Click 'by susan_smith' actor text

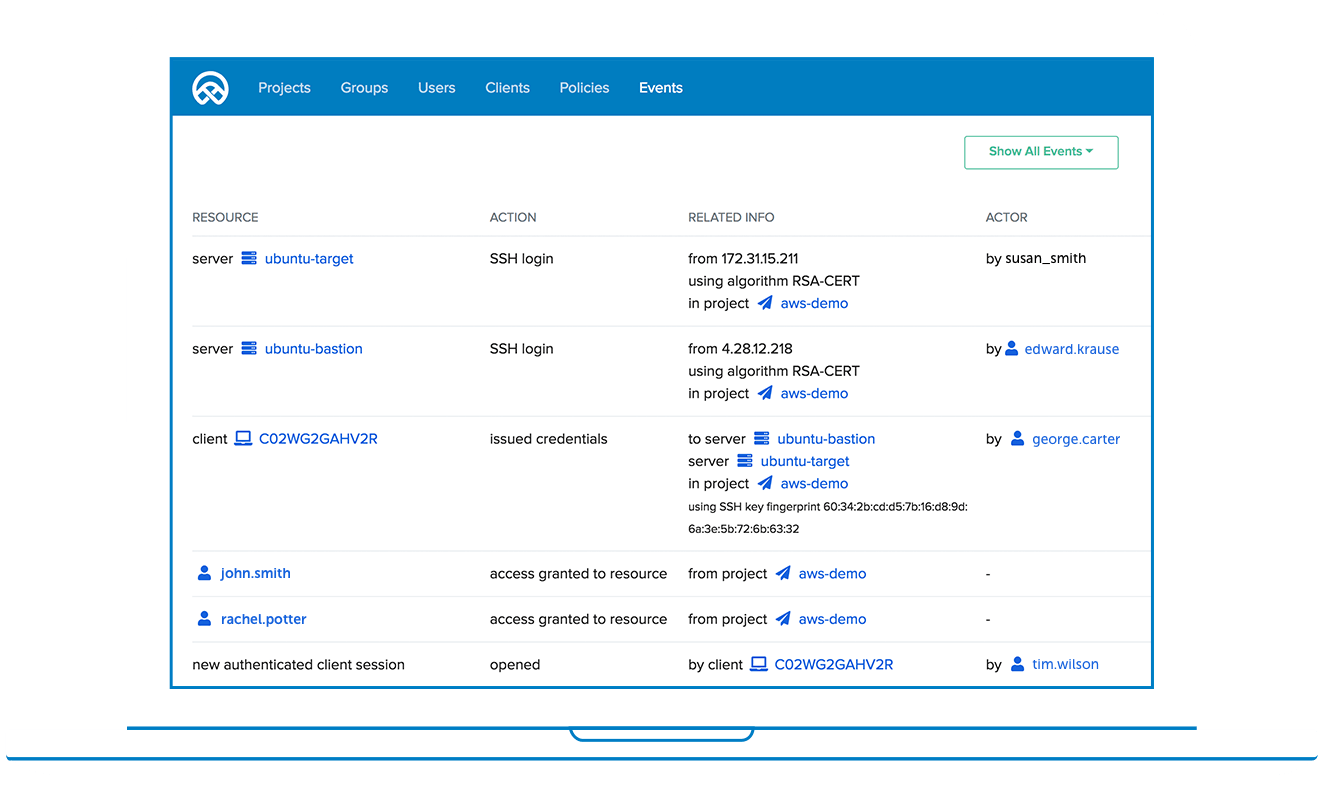click(x=1036, y=259)
